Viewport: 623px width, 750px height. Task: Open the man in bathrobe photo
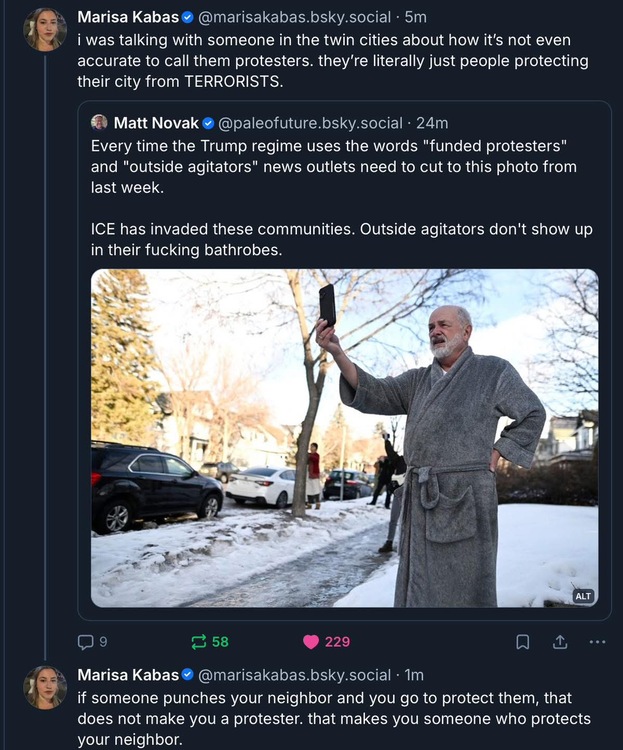(x=344, y=438)
